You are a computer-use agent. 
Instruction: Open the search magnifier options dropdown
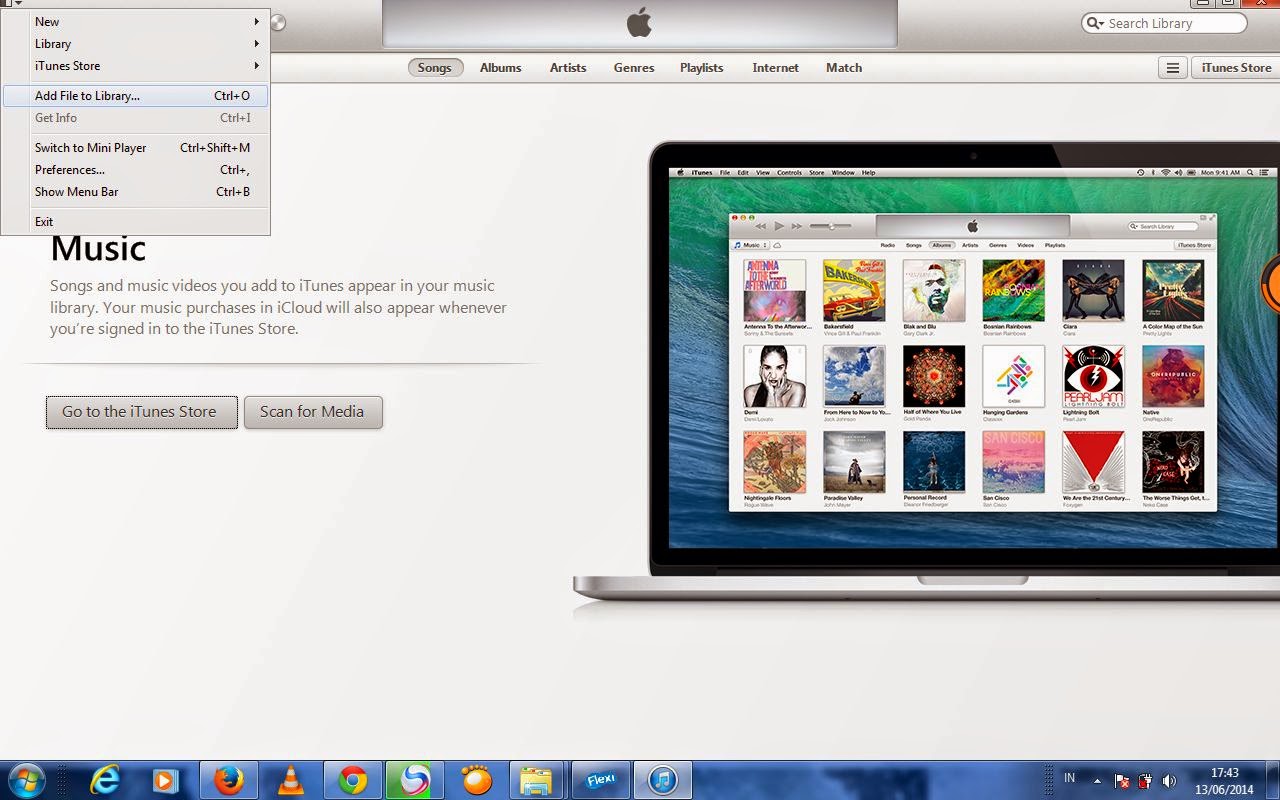coord(1096,23)
